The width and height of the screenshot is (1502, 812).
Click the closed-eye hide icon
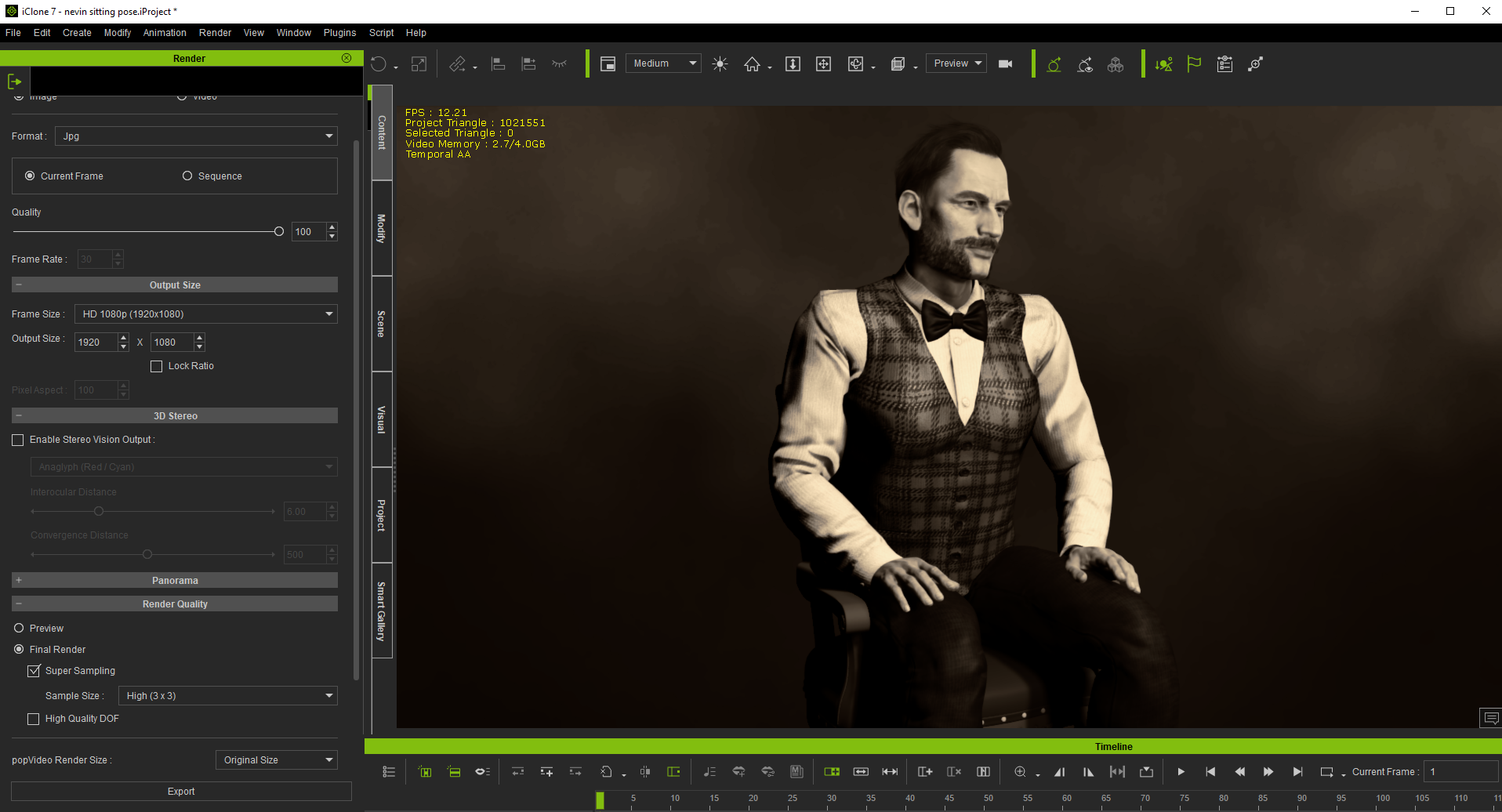(x=559, y=64)
